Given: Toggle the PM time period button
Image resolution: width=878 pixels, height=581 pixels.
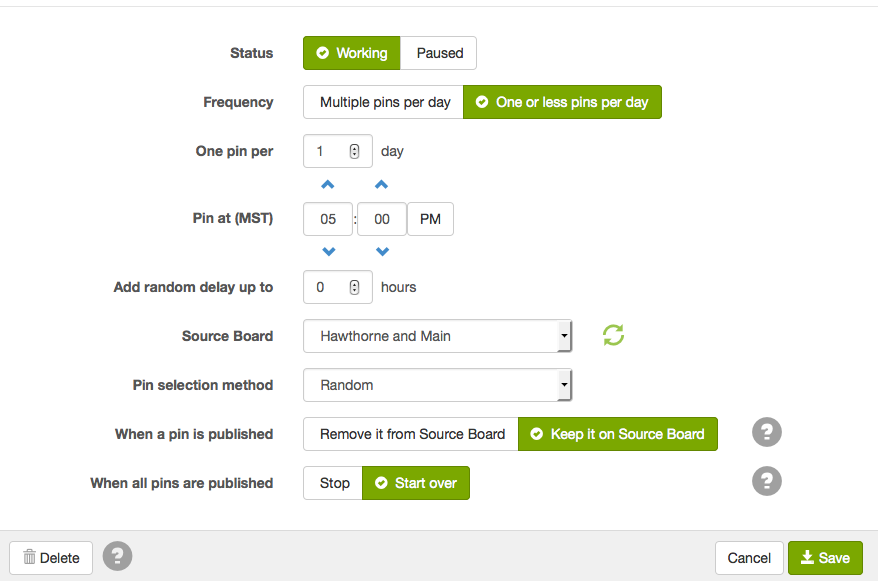Looking at the screenshot, I should [430, 219].
